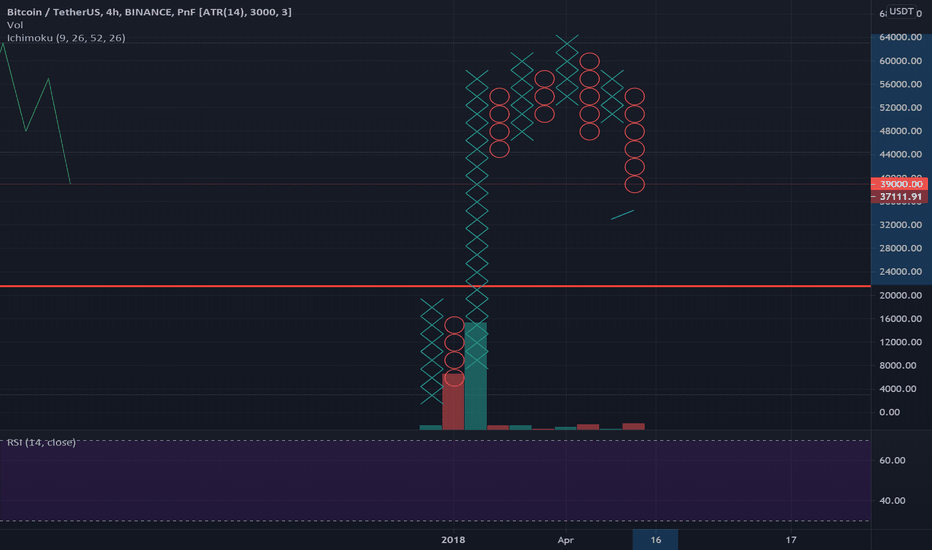Click the 44000.00 price axis label
The width and height of the screenshot is (932, 550).
900,154
